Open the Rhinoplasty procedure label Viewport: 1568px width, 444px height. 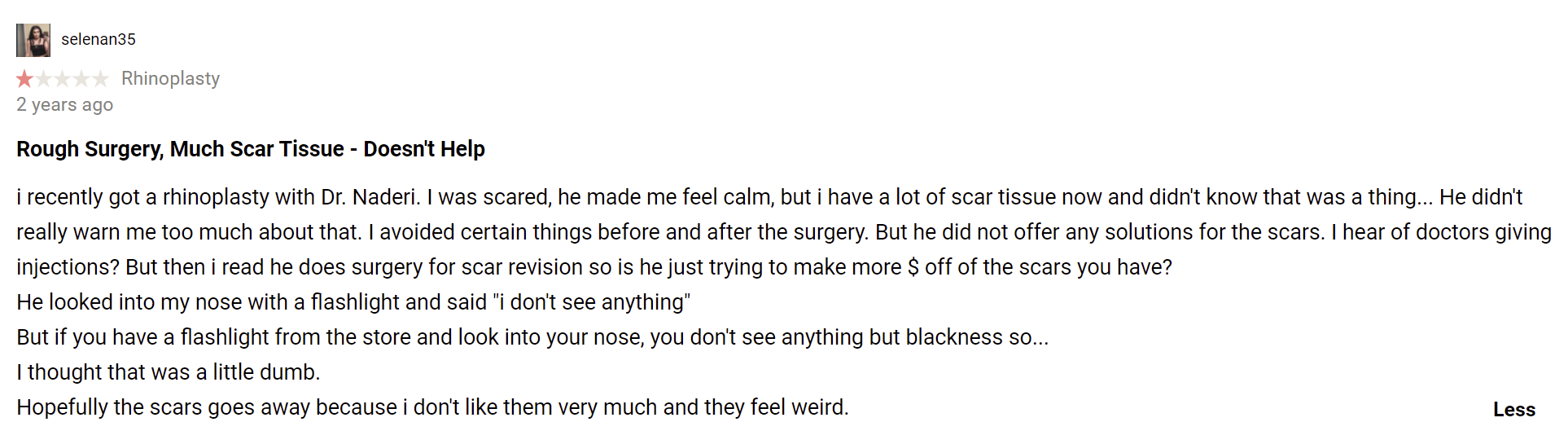pyautogui.click(x=170, y=79)
